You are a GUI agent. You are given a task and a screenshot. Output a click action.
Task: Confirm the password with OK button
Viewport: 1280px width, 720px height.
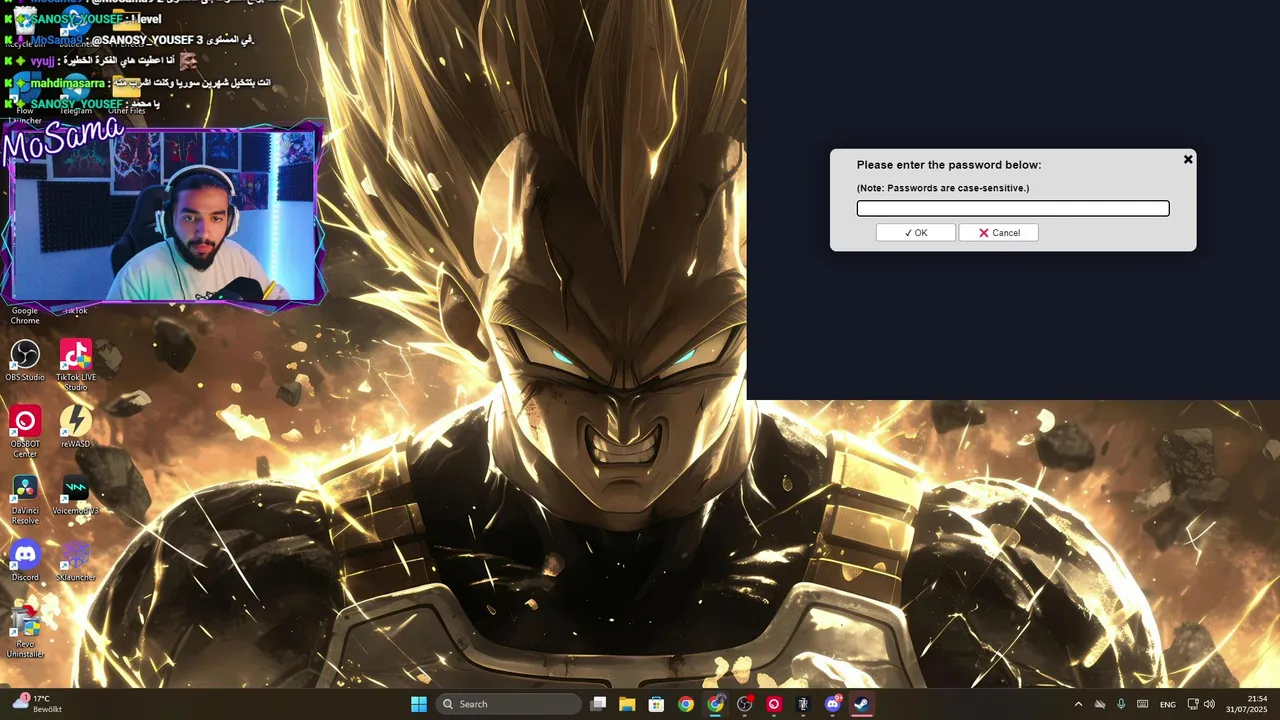coord(916,233)
